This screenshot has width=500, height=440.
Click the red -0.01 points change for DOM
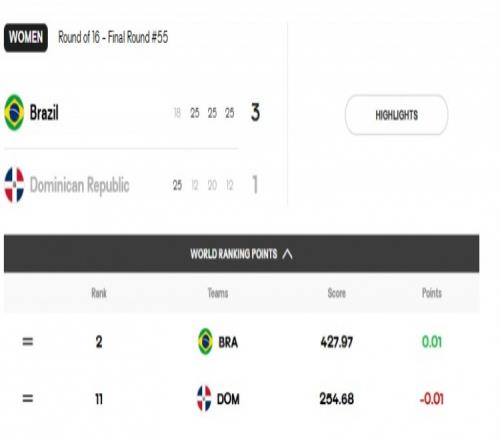tap(432, 399)
